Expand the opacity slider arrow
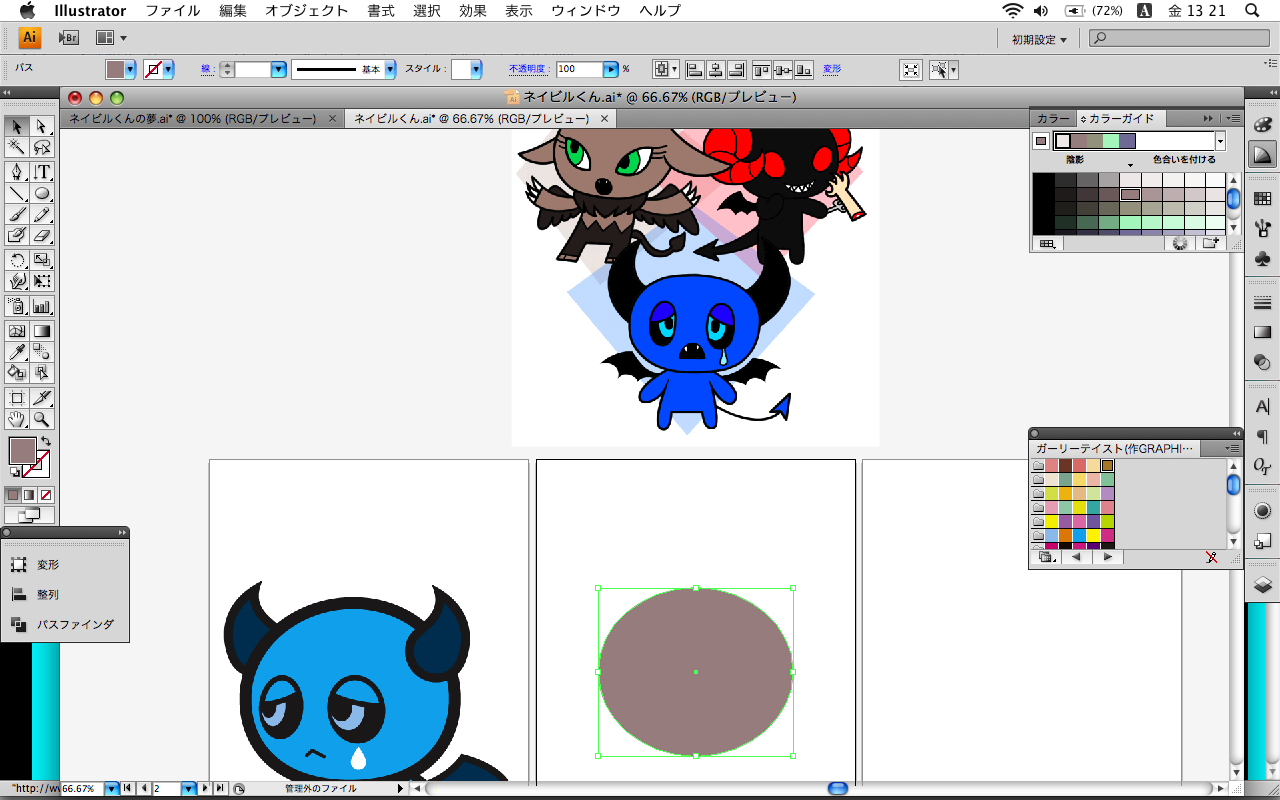 tap(611, 70)
